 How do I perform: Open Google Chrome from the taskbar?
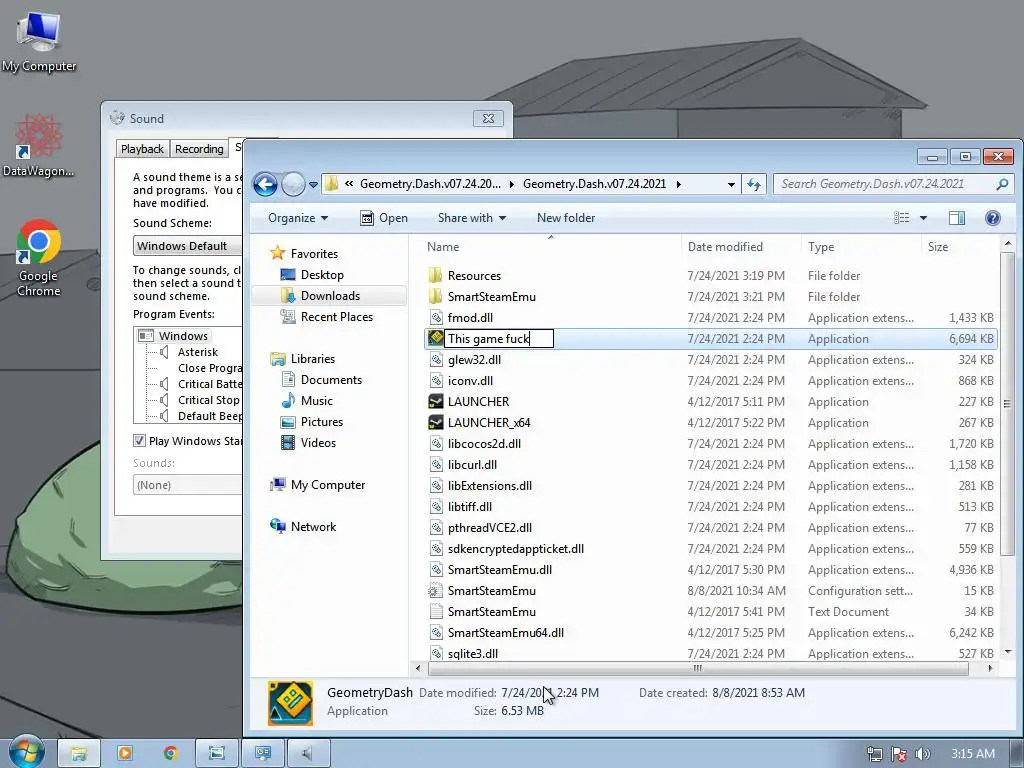point(170,753)
